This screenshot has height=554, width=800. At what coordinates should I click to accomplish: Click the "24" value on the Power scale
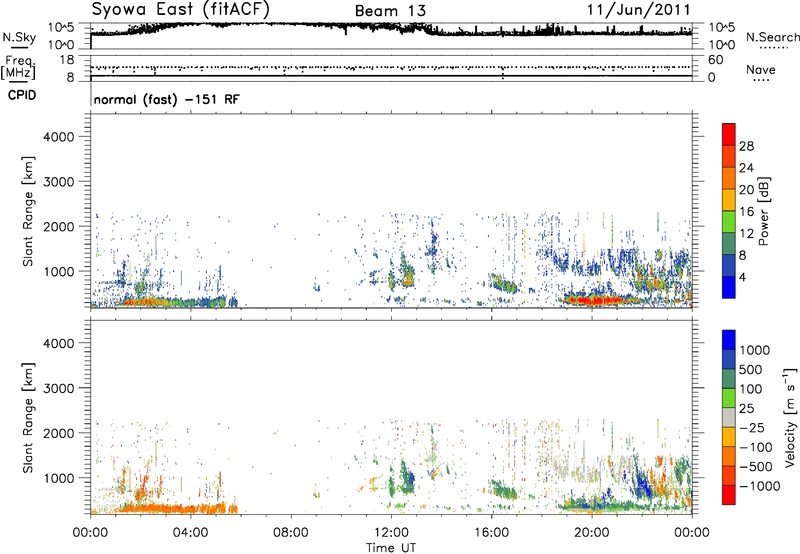pos(746,168)
